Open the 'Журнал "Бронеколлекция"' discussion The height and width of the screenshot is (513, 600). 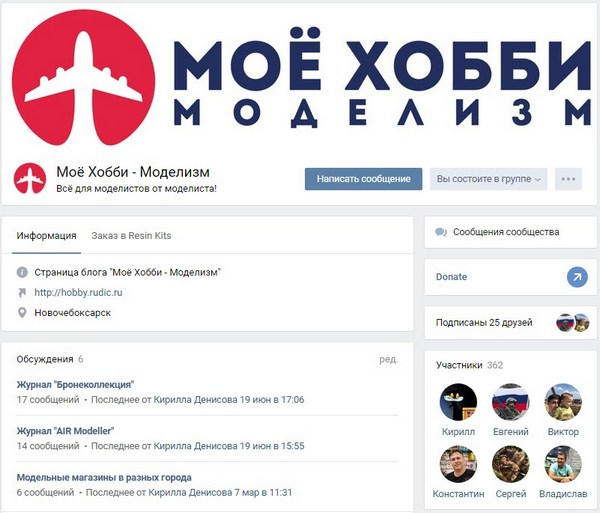pyautogui.click(x=75, y=384)
